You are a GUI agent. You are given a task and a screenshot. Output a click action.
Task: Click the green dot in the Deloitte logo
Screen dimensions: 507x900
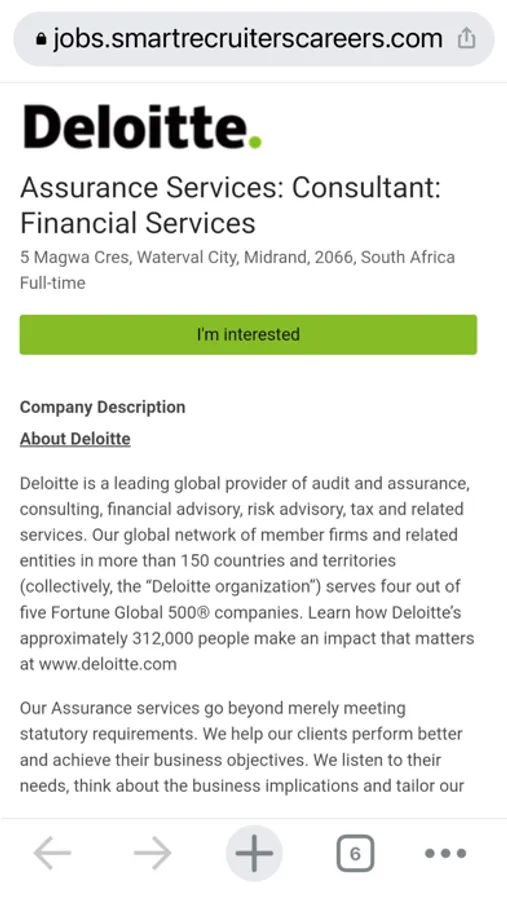coord(255,142)
